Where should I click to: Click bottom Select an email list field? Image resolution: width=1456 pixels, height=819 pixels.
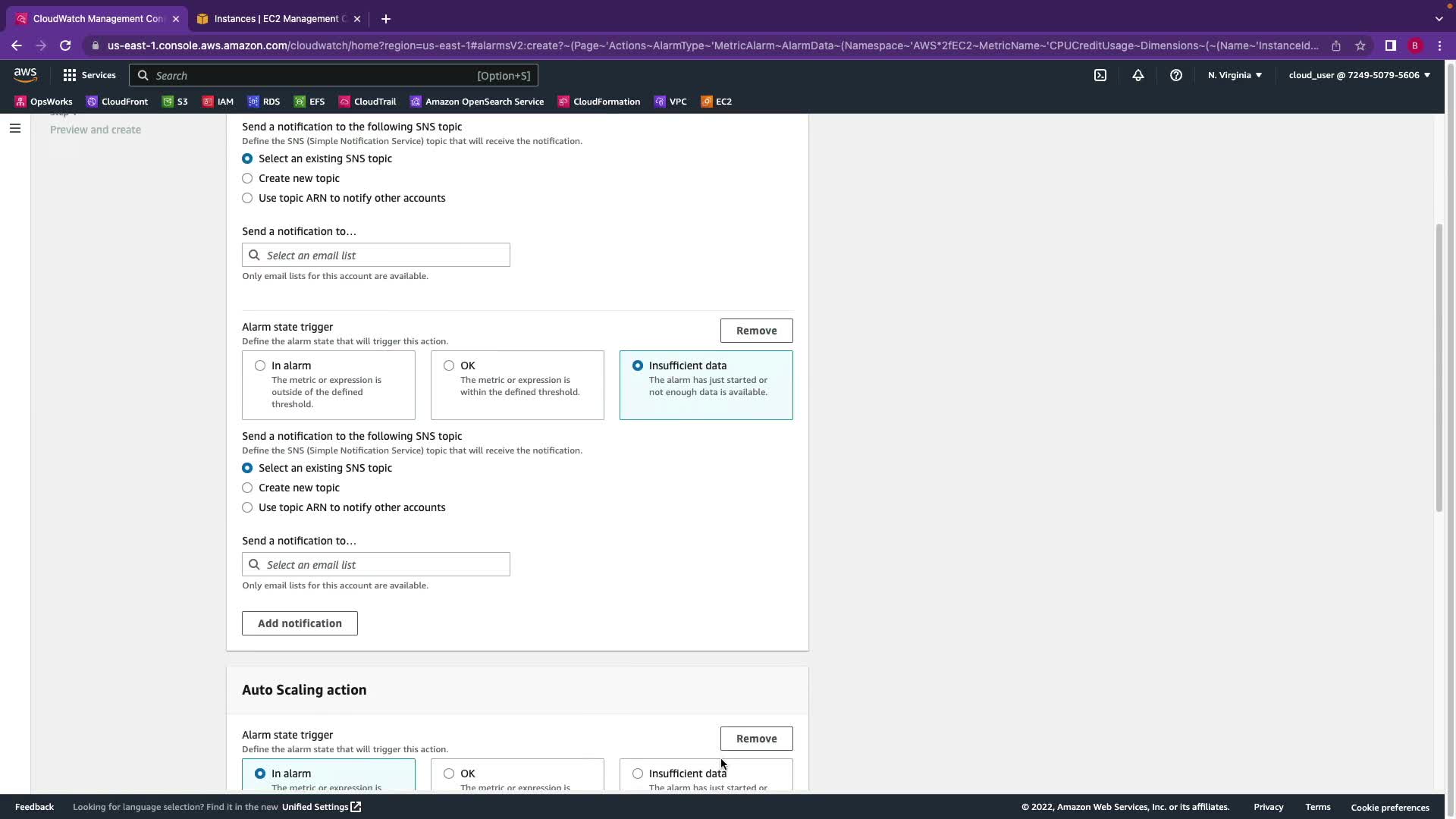(x=376, y=564)
